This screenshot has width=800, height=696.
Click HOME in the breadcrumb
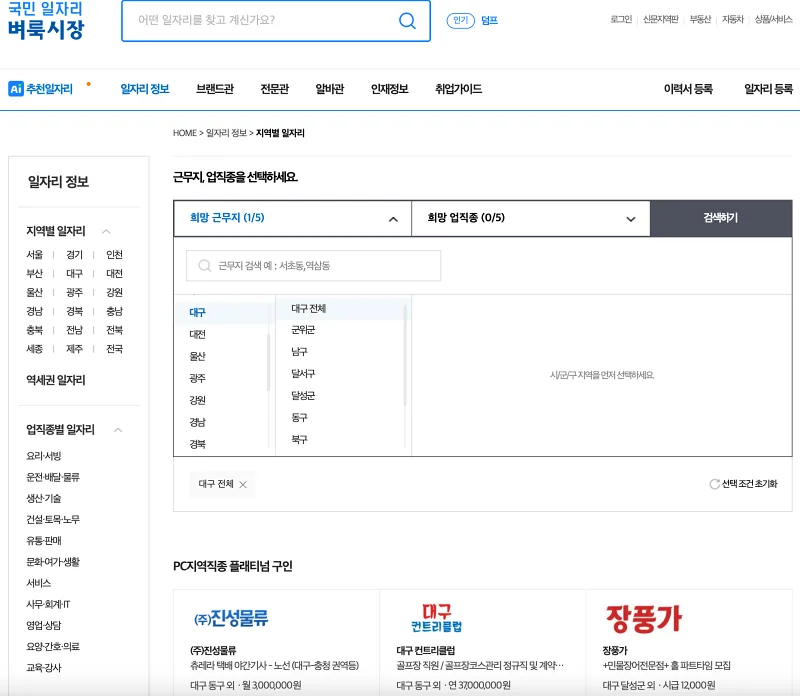[x=185, y=133]
